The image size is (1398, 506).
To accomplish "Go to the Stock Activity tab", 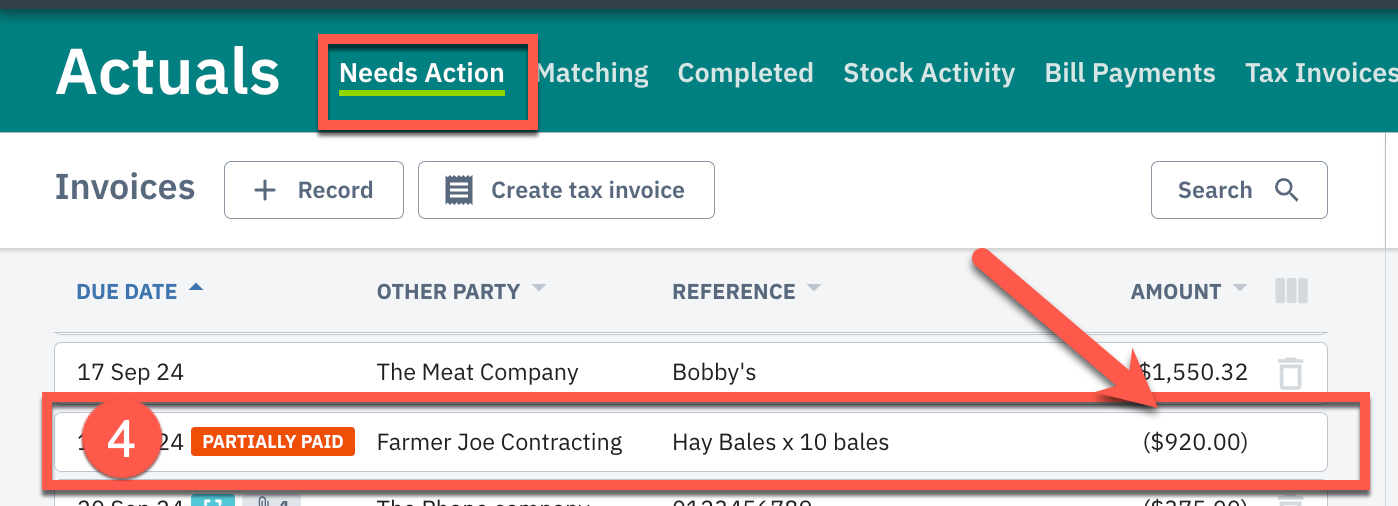I will click(x=929, y=73).
